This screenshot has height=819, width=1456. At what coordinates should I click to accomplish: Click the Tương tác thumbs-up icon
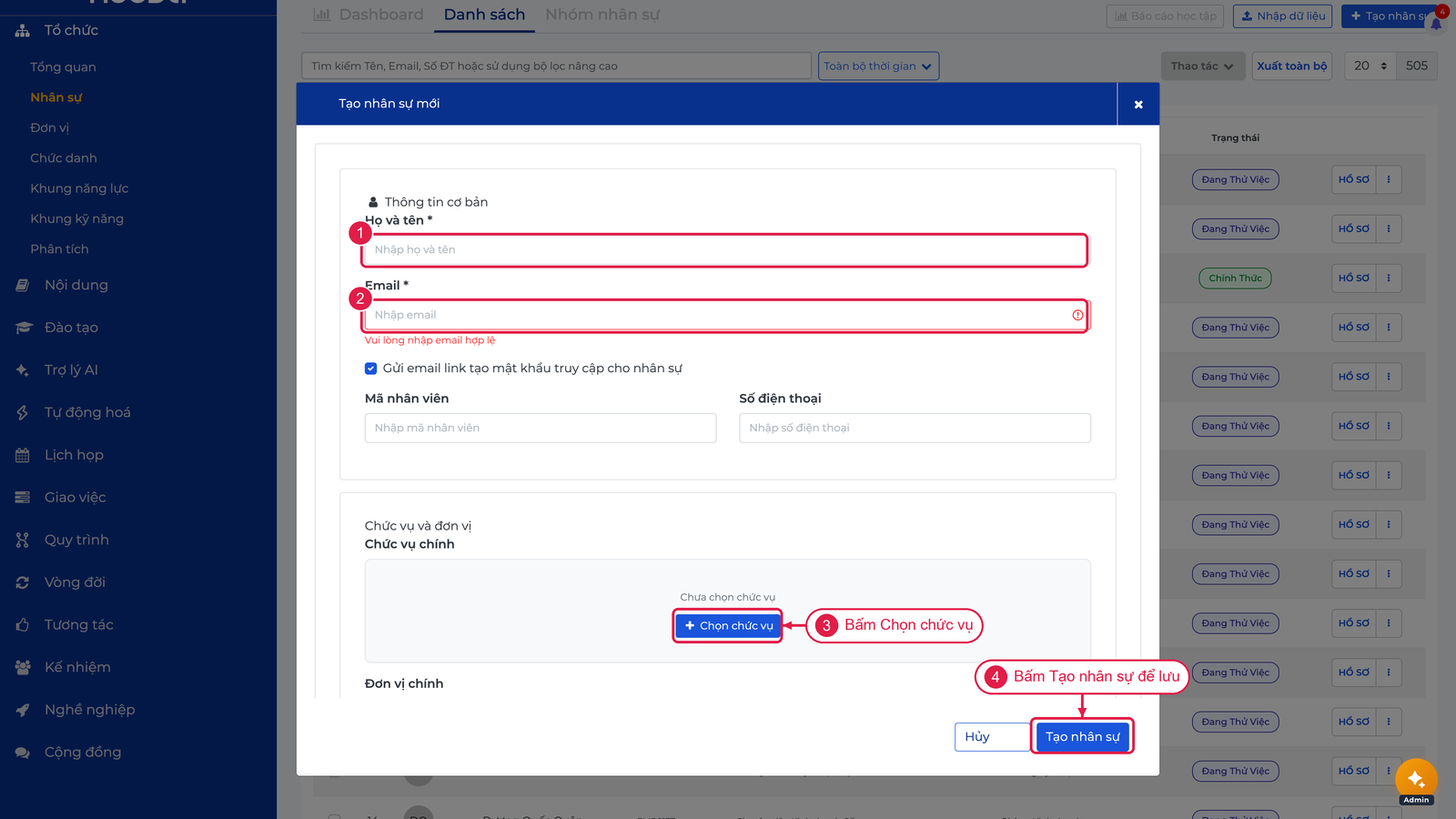(x=23, y=625)
